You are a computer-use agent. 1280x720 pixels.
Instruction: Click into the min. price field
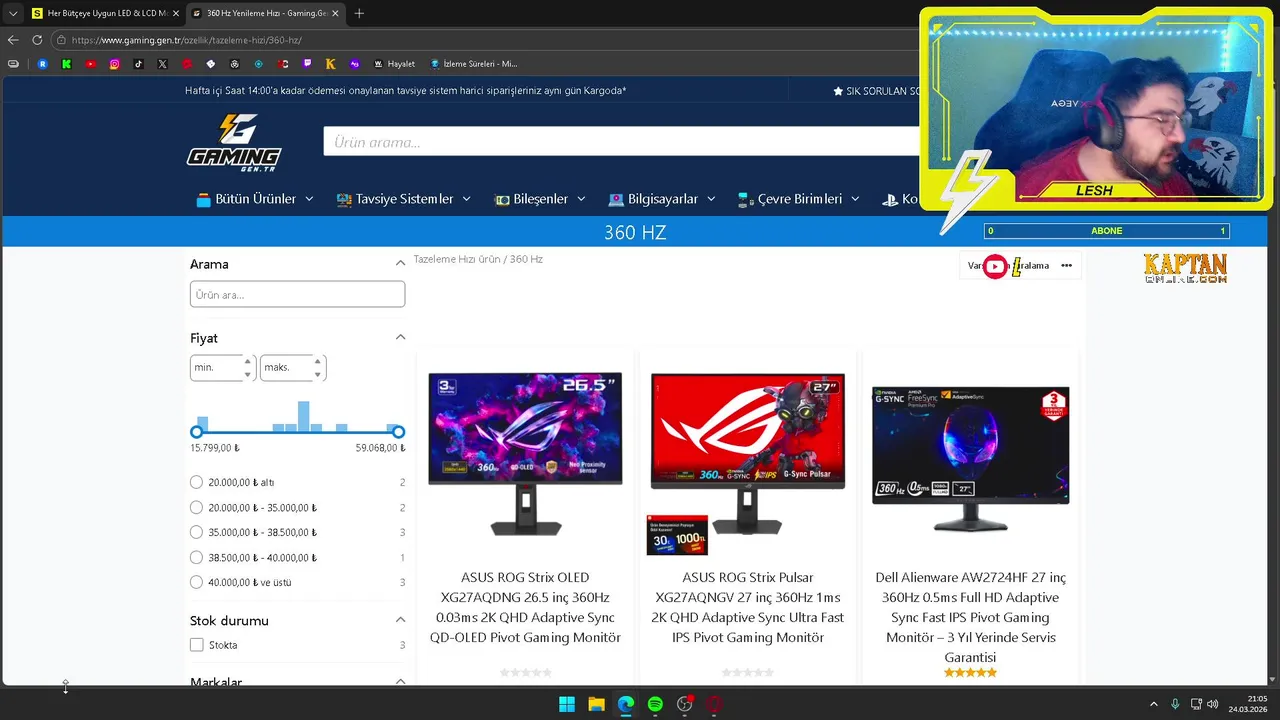(223, 367)
